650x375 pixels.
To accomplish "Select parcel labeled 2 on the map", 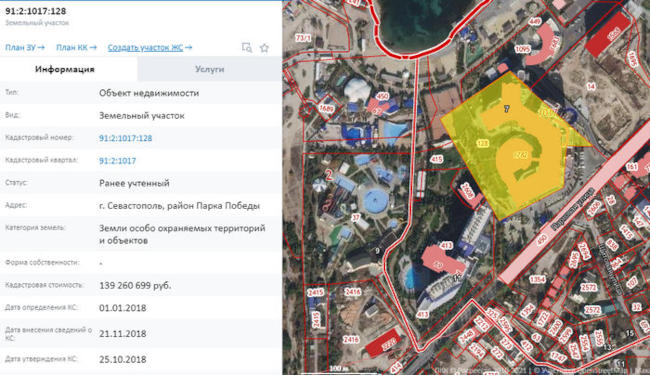I will coord(329,175).
